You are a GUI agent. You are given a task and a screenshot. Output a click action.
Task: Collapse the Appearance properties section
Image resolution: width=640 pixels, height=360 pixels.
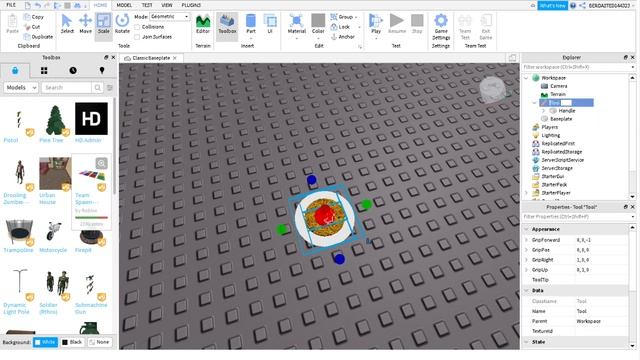[526, 229]
